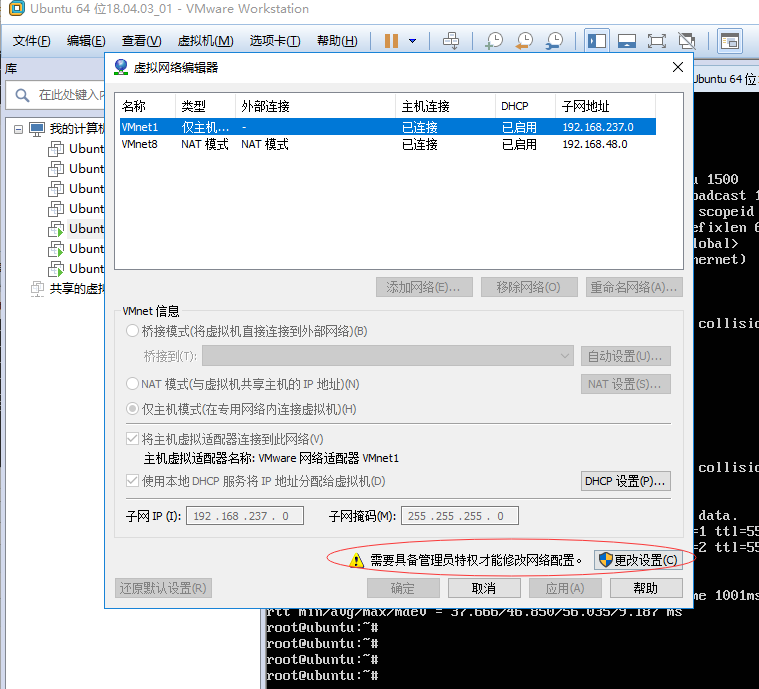Collapse the 我的计算机 tree node
The image size is (759, 689).
(x=18, y=129)
